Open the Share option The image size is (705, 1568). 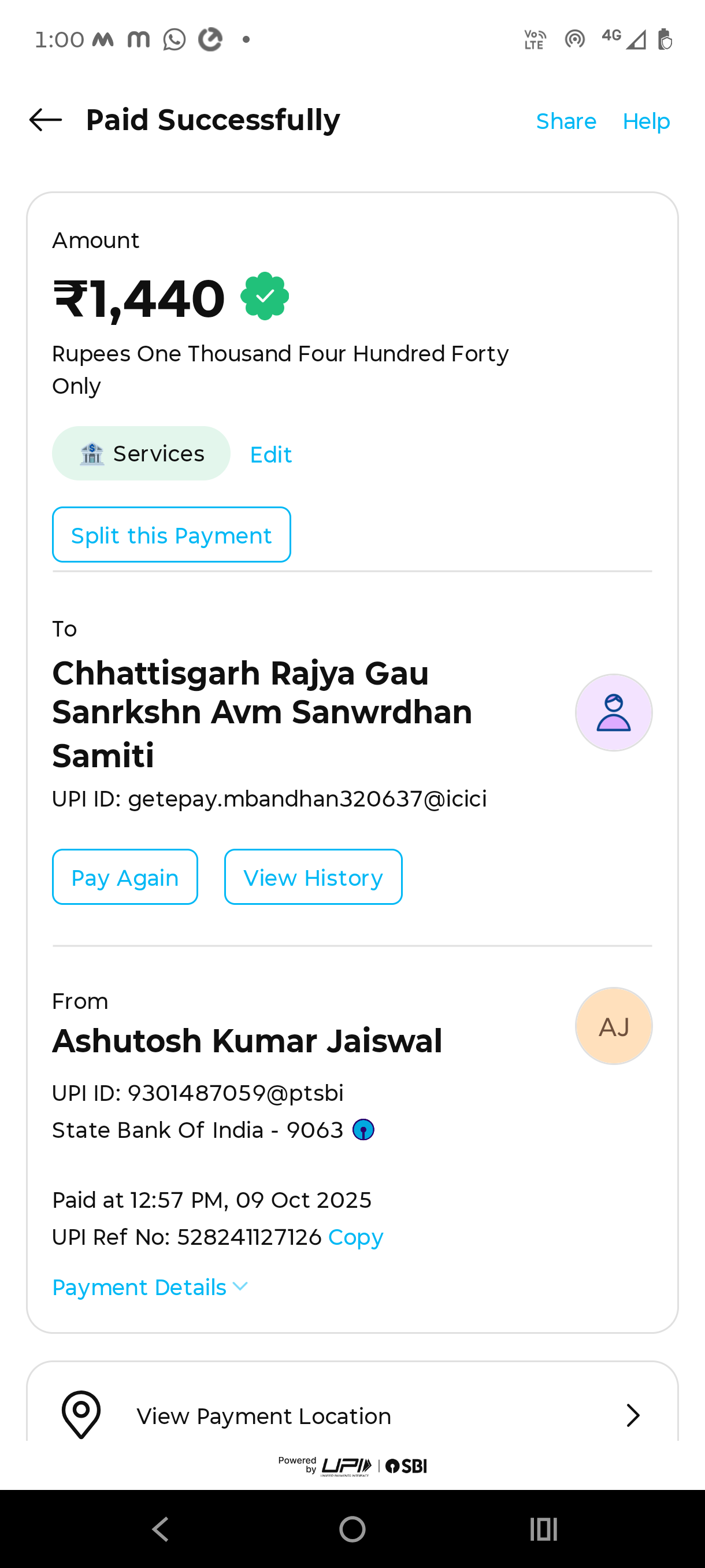(x=566, y=121)
